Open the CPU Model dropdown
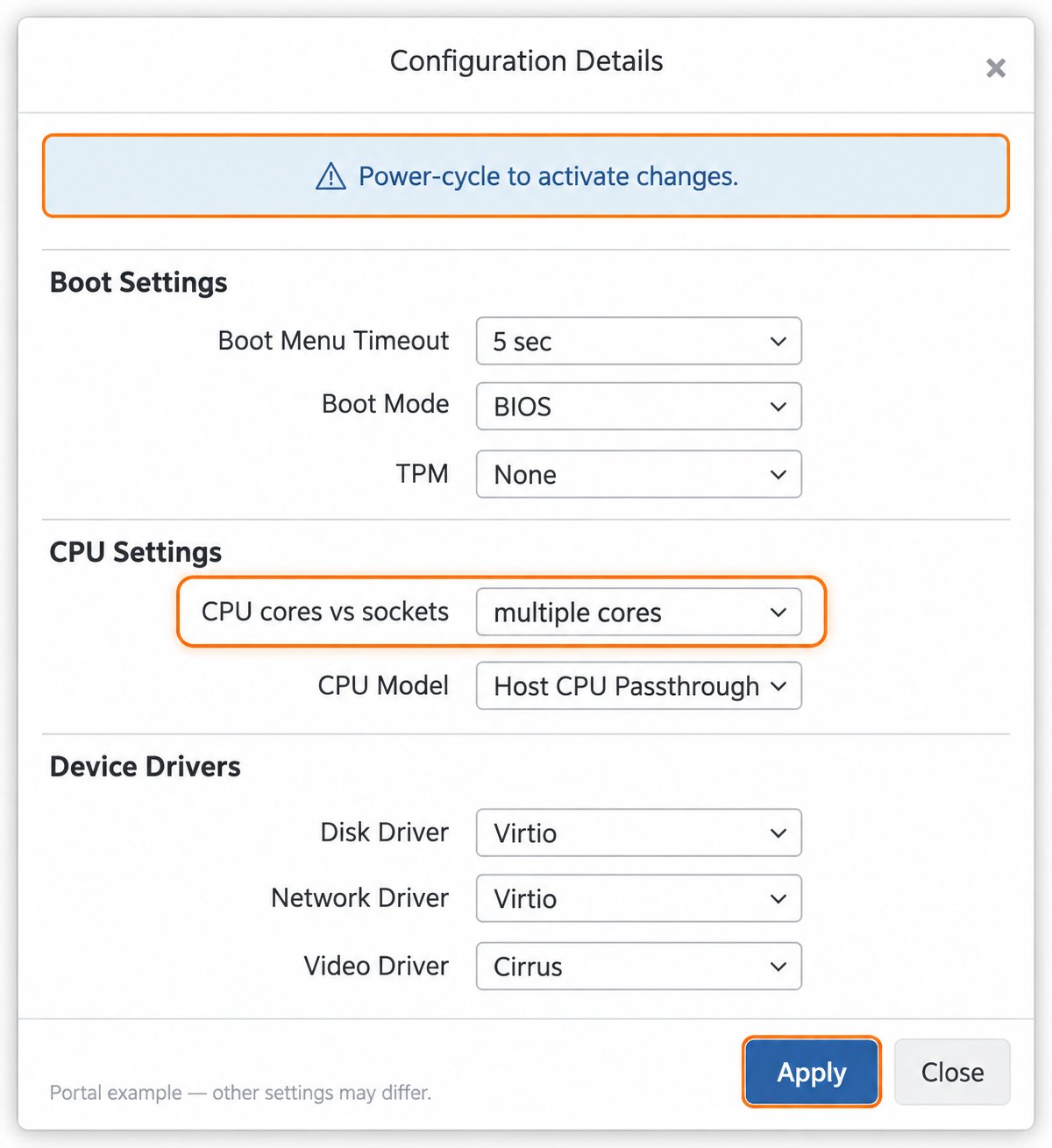The width and height of the screenshot is (1052, 1148). point(638,685)
